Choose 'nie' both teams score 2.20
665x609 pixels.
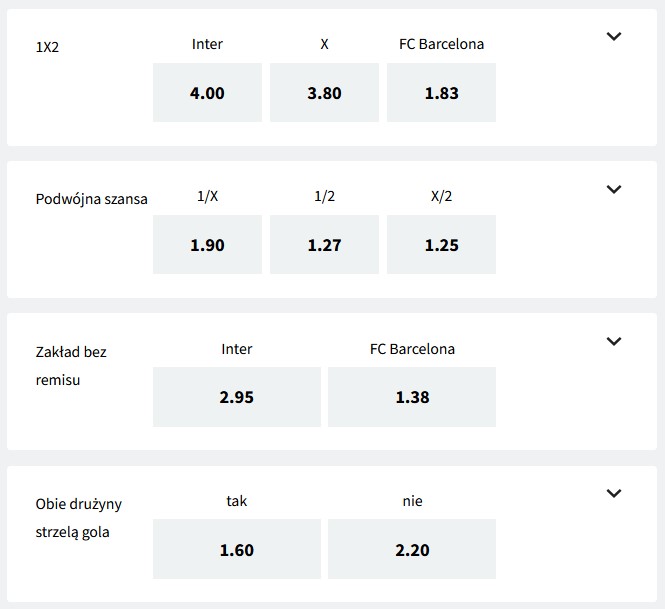coord(412,549)
